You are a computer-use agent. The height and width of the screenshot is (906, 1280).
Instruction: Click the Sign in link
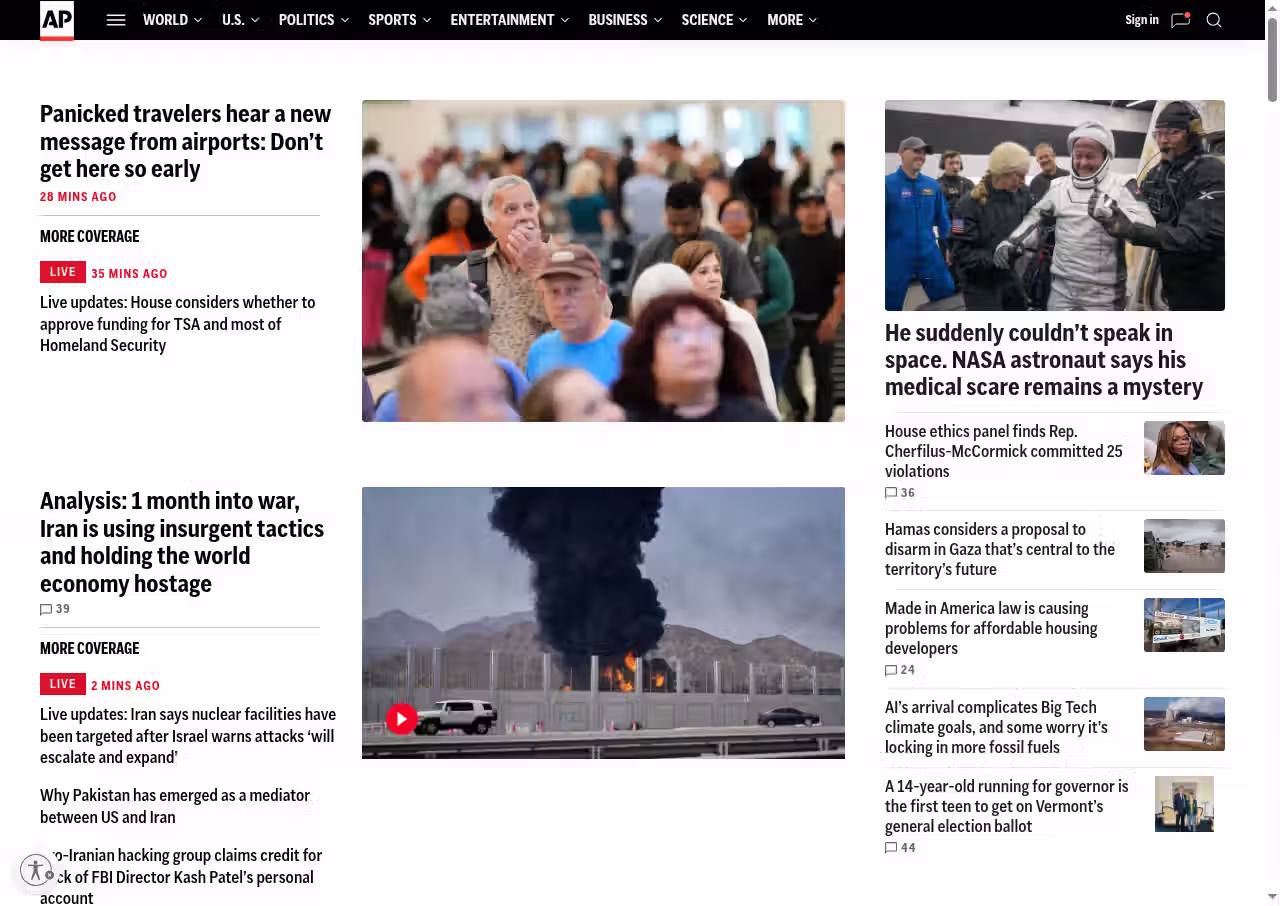(x=1141, y=20)
